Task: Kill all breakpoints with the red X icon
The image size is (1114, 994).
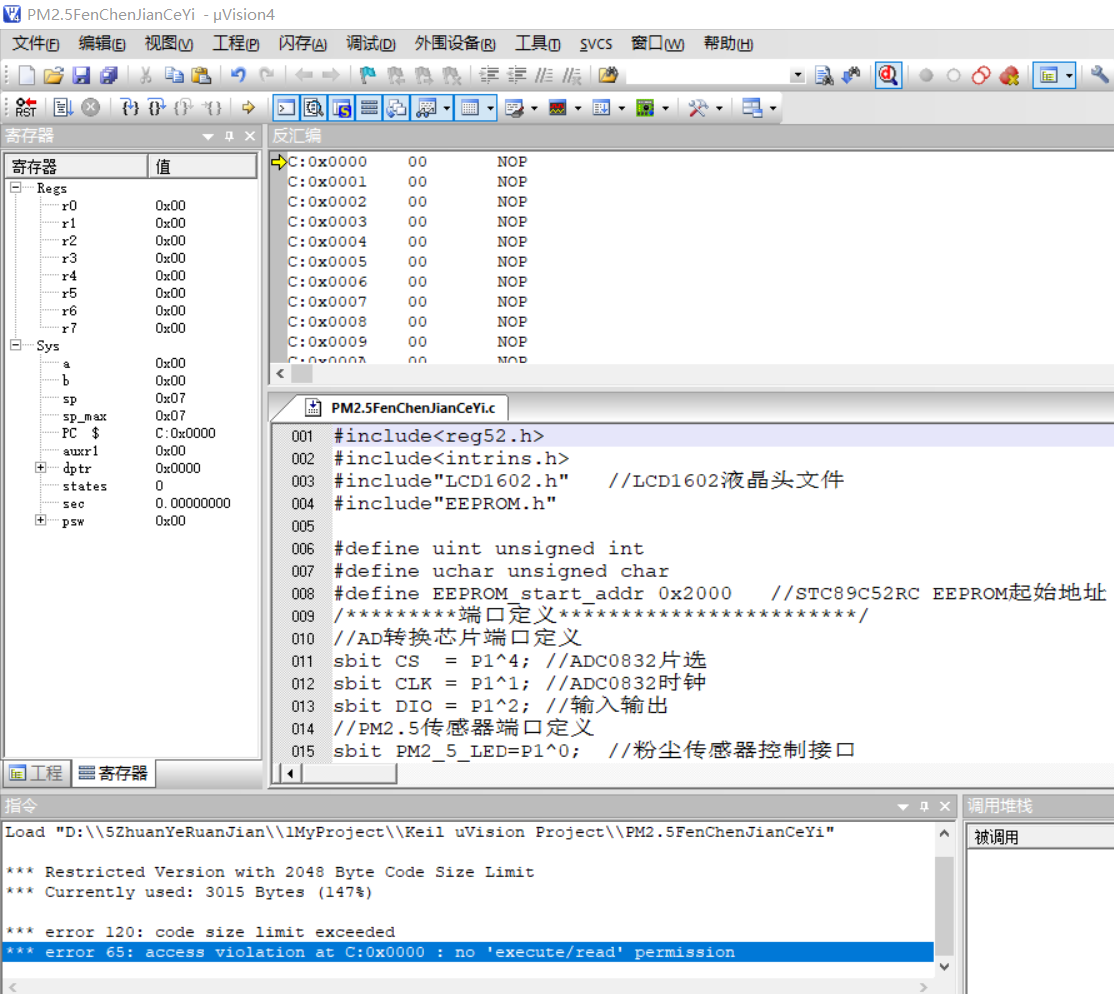Action: pos(1009,75)
